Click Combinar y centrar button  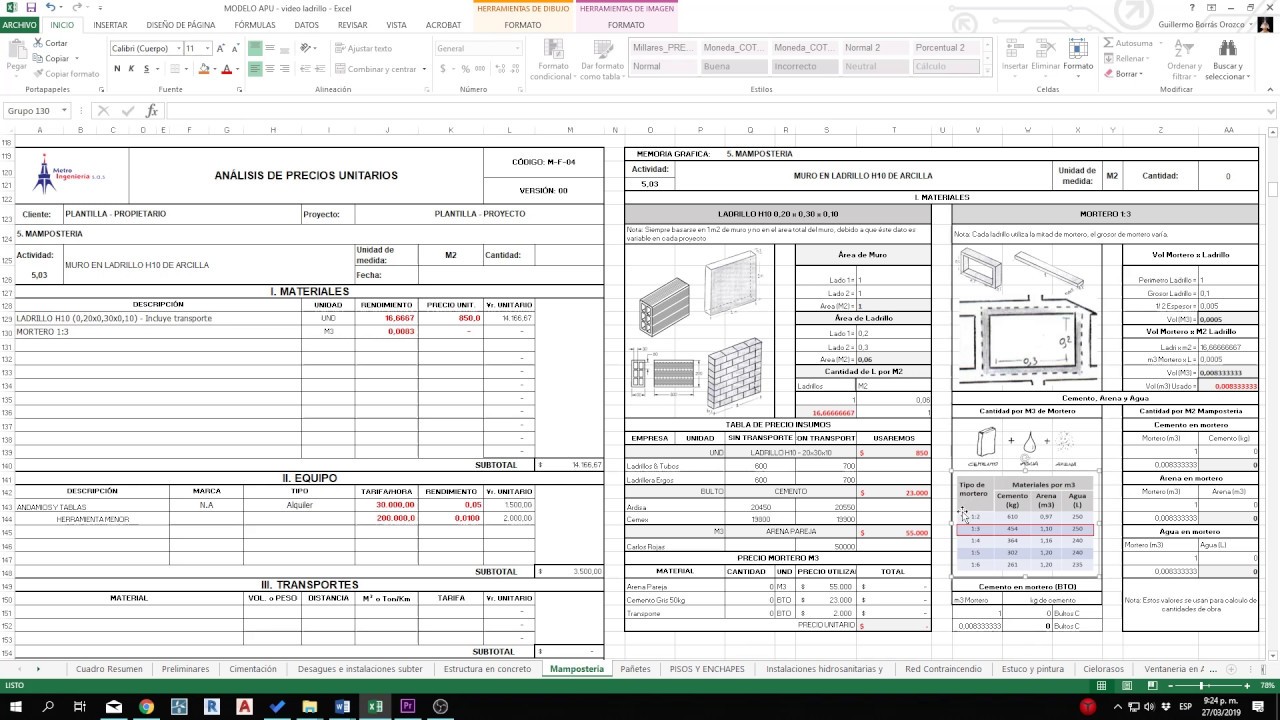point(376,69)
